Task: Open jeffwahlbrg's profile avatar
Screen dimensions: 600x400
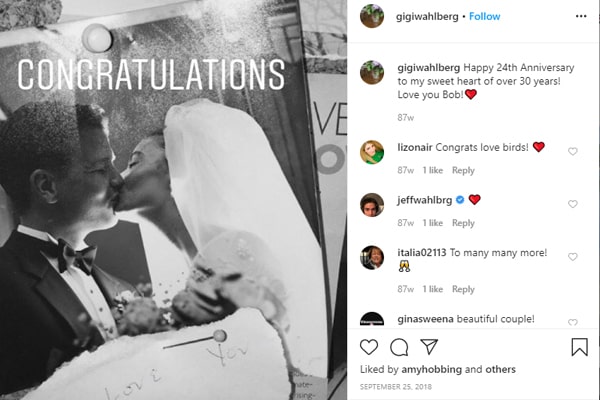Action: tap(372, 205)
